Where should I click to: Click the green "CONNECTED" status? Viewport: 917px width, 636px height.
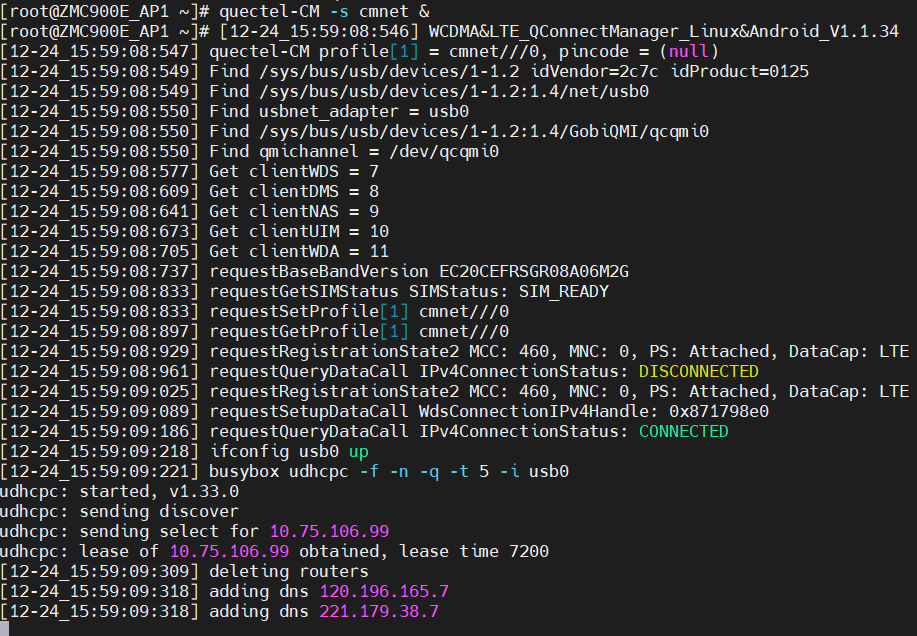pos(684,431)
